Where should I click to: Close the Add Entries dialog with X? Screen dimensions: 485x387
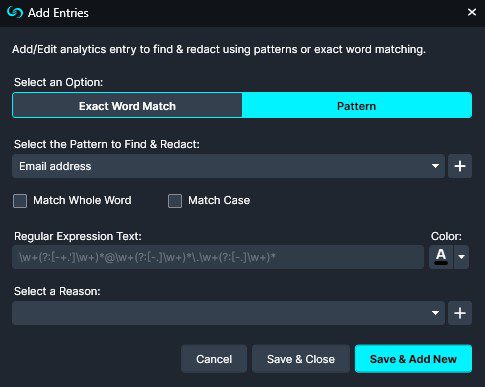point(472,12)
